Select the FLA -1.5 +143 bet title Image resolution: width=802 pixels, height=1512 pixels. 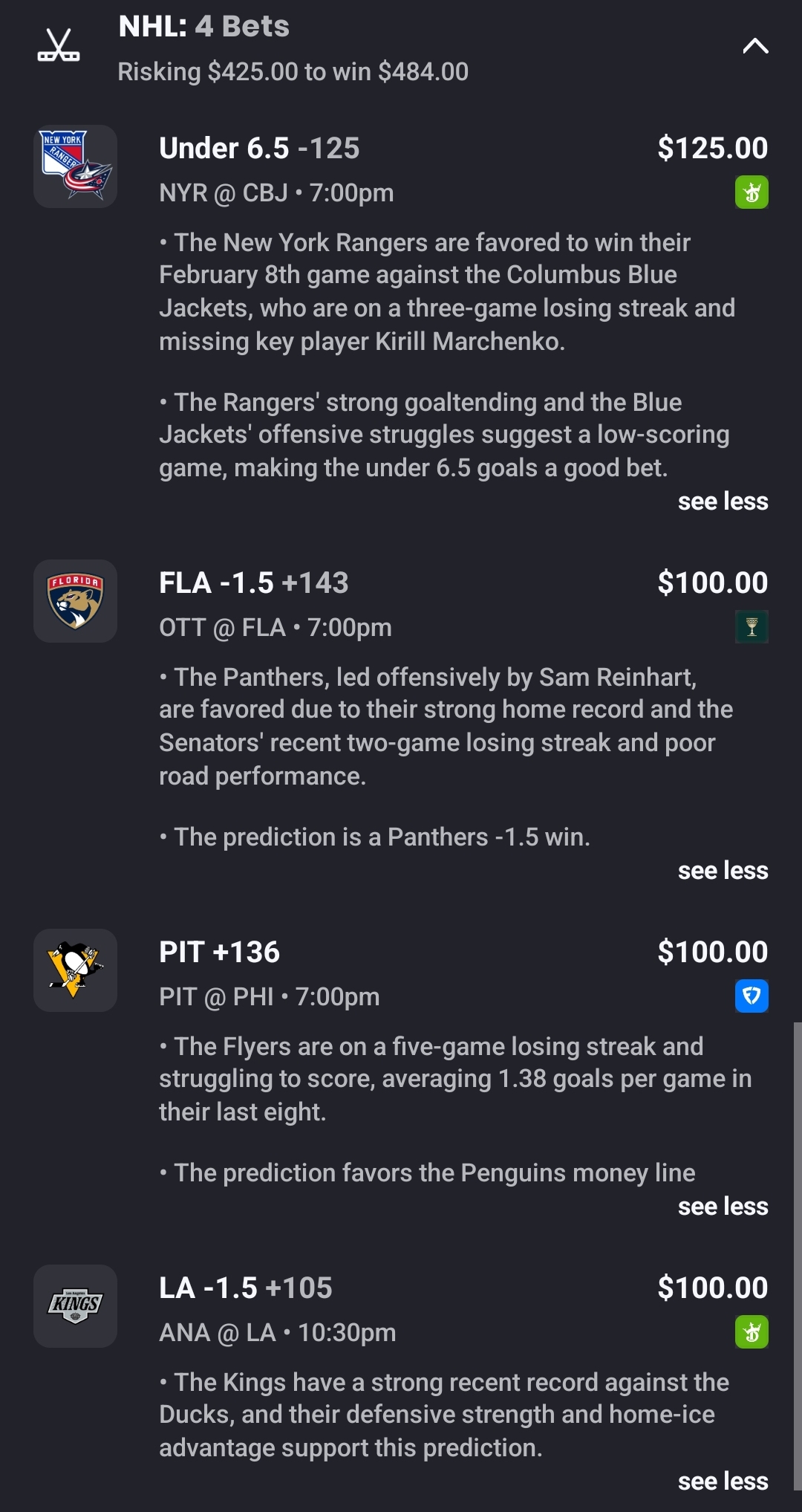click(x=253, y=583)
